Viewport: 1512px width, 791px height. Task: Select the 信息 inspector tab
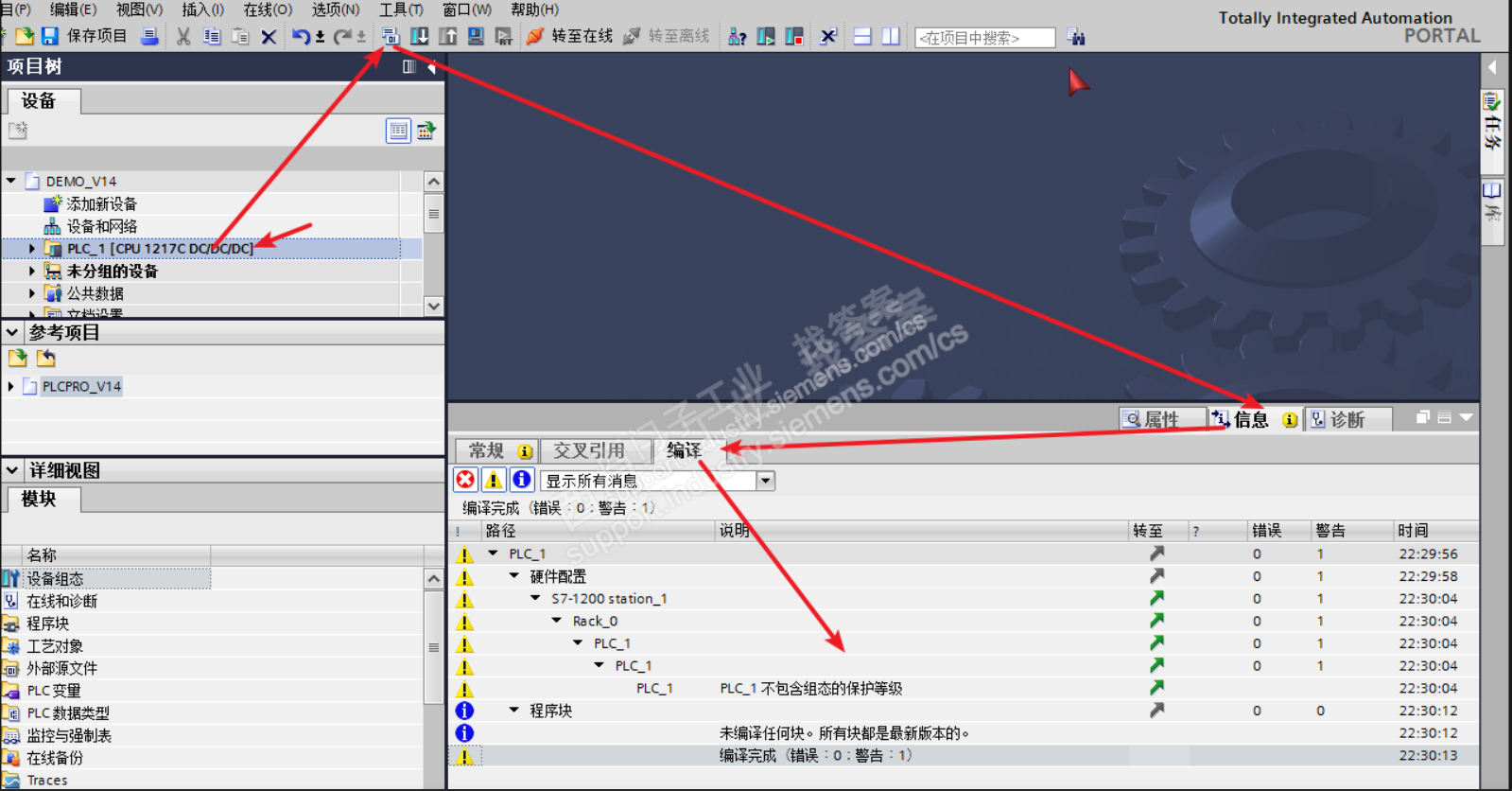click(1254, 419)
